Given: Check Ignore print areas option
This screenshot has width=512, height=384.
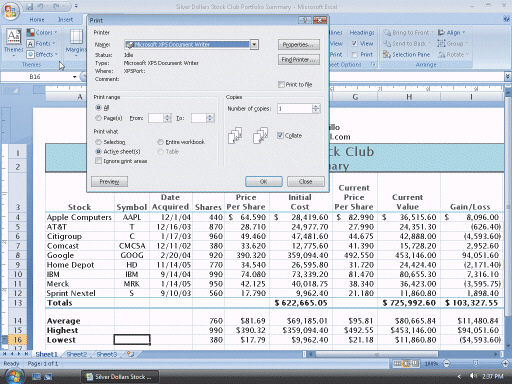Looking at the screenshot, I should [98, 161].
